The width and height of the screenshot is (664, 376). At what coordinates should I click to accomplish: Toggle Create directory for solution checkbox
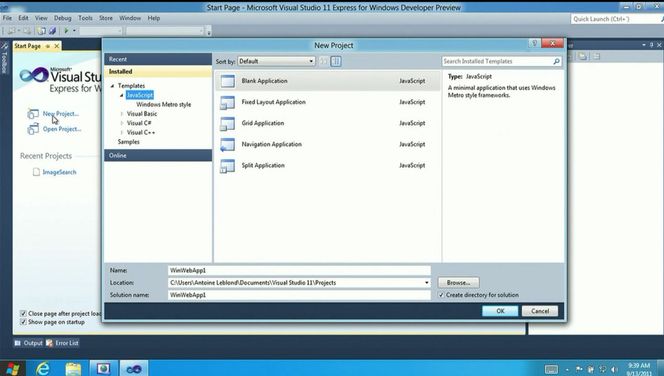tap(441, 295)
